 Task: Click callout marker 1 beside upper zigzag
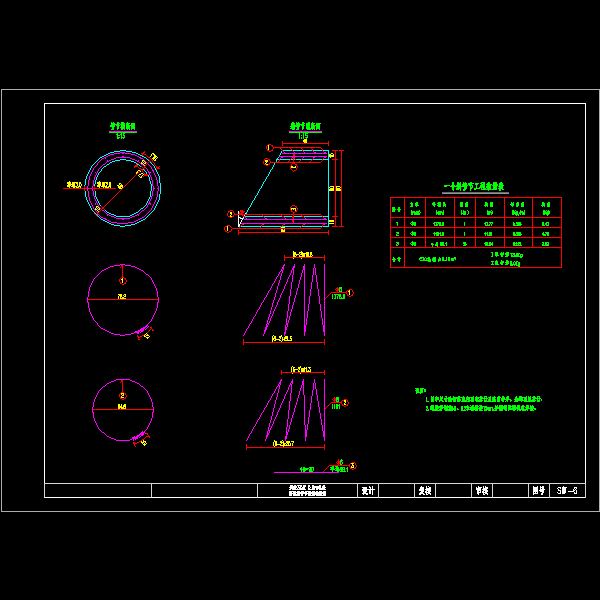(x=350, y=293)
